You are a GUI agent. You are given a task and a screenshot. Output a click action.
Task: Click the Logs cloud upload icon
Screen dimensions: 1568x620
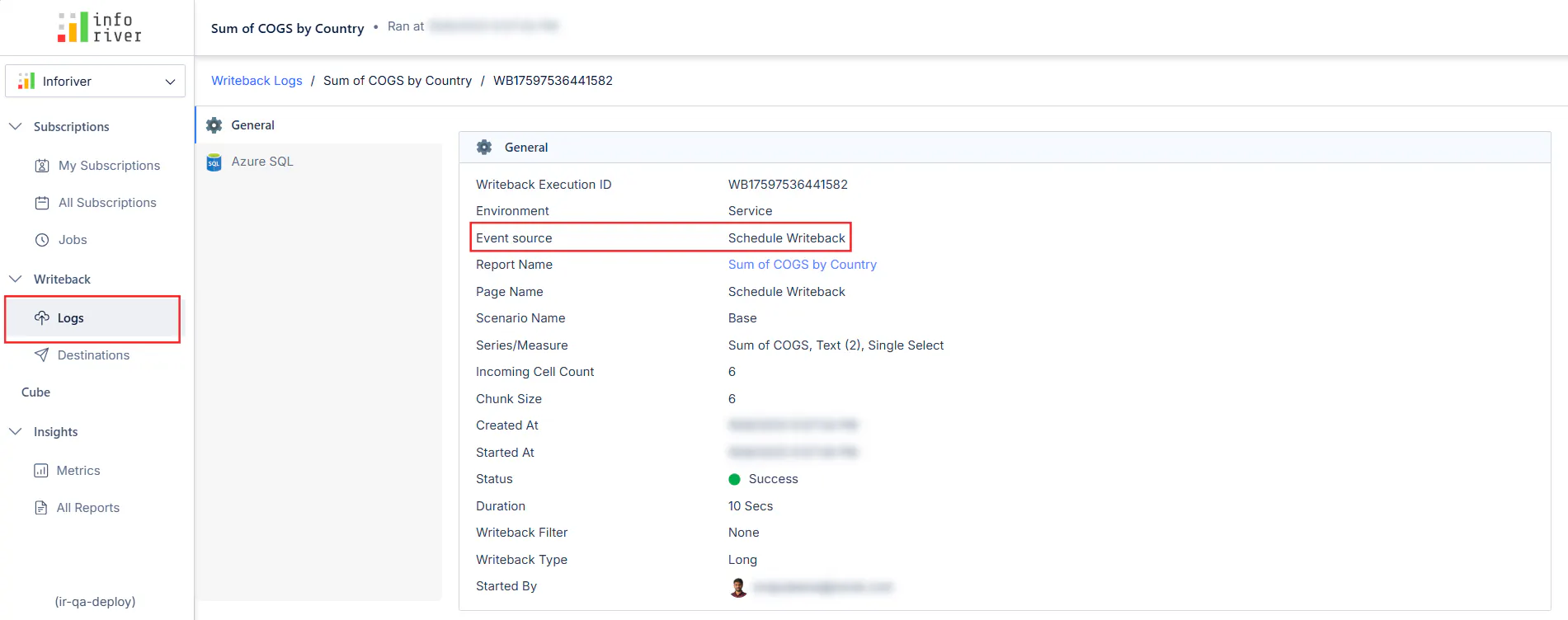tap(42, 317)
